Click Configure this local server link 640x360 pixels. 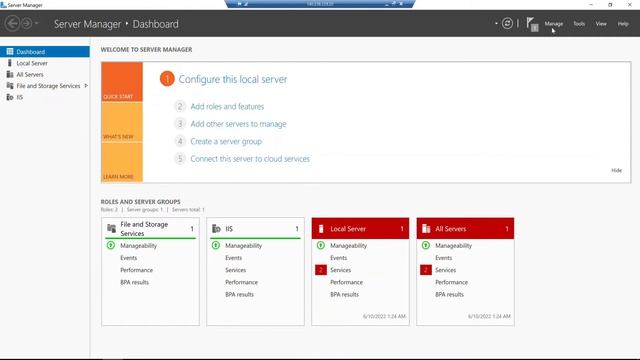pos(233,79)
